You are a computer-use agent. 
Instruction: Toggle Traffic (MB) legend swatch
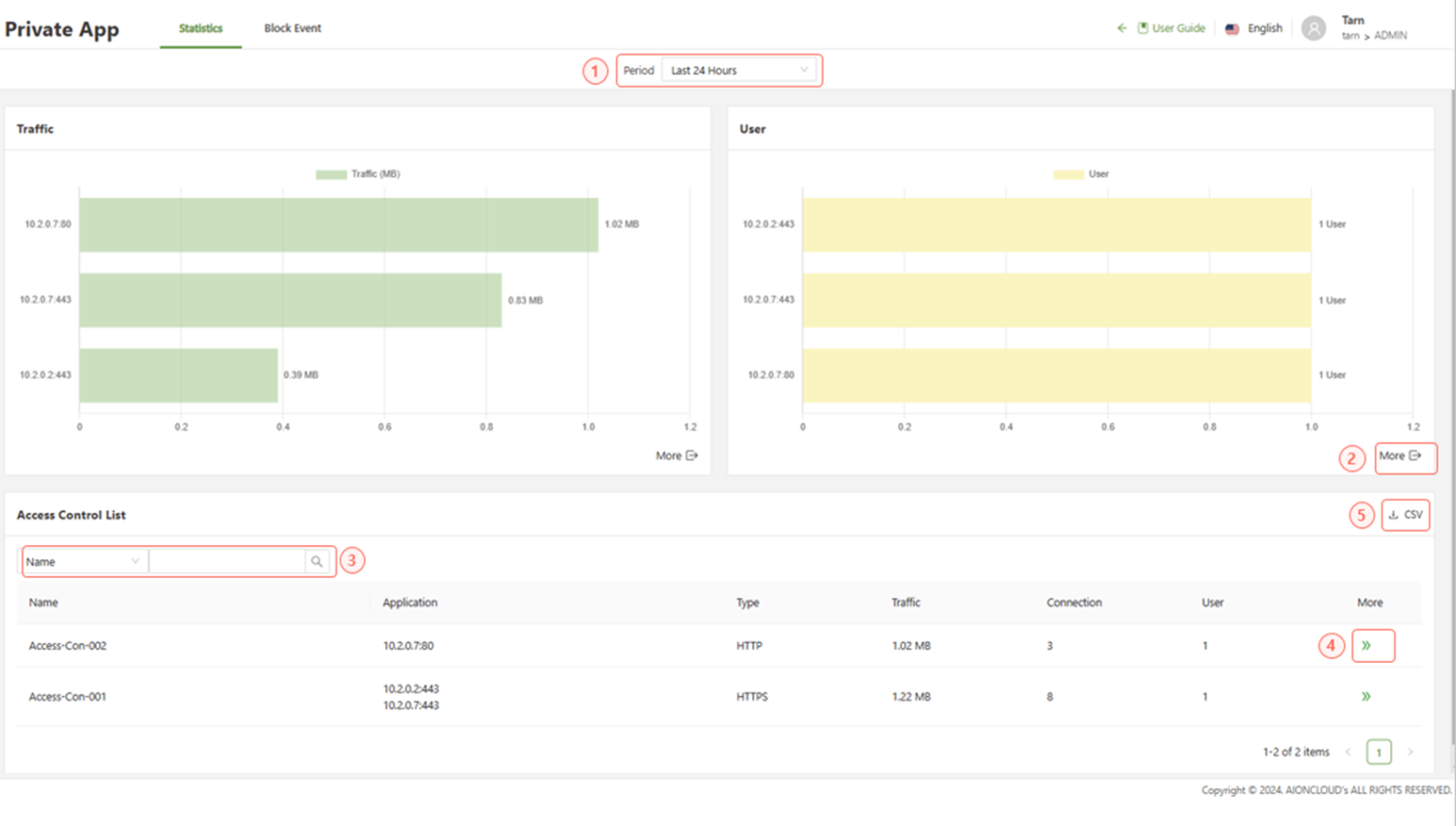pyautogui.click(x=331, y=174)
